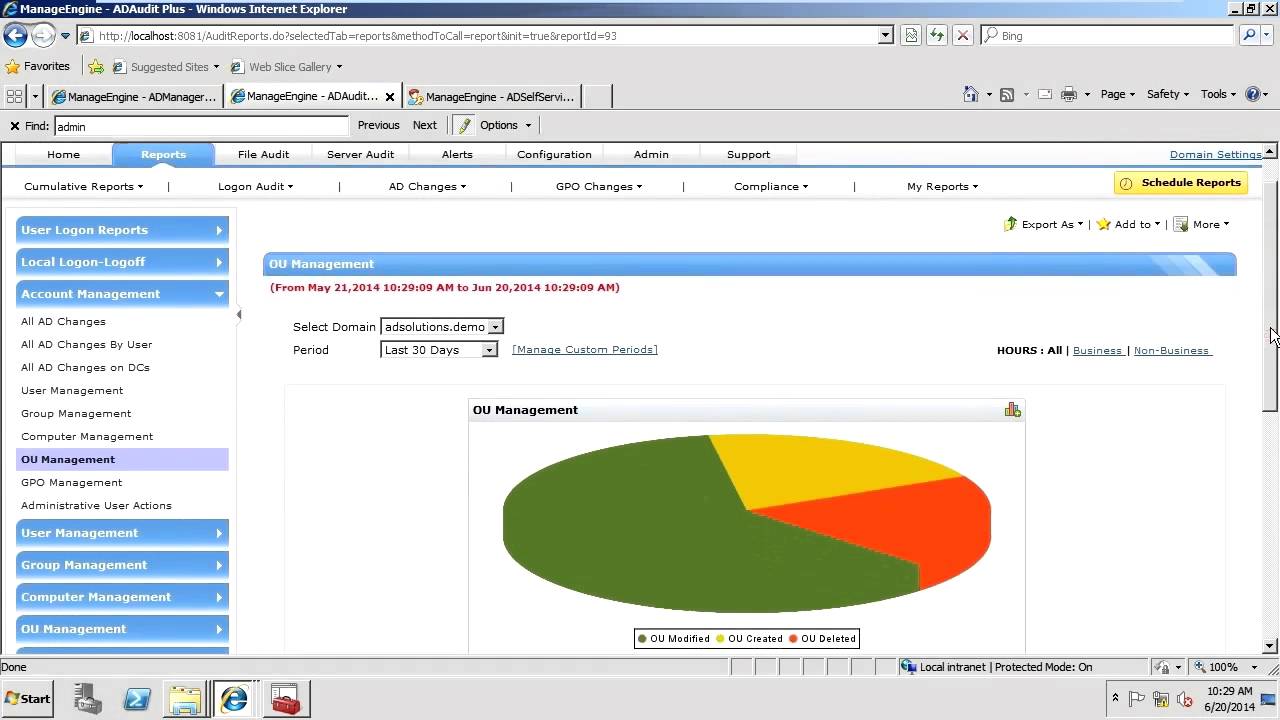Viewport: 1280px width, 720px height.
Task: Expand the Cumulative Reports menu
Action: [x=84, y=186]
